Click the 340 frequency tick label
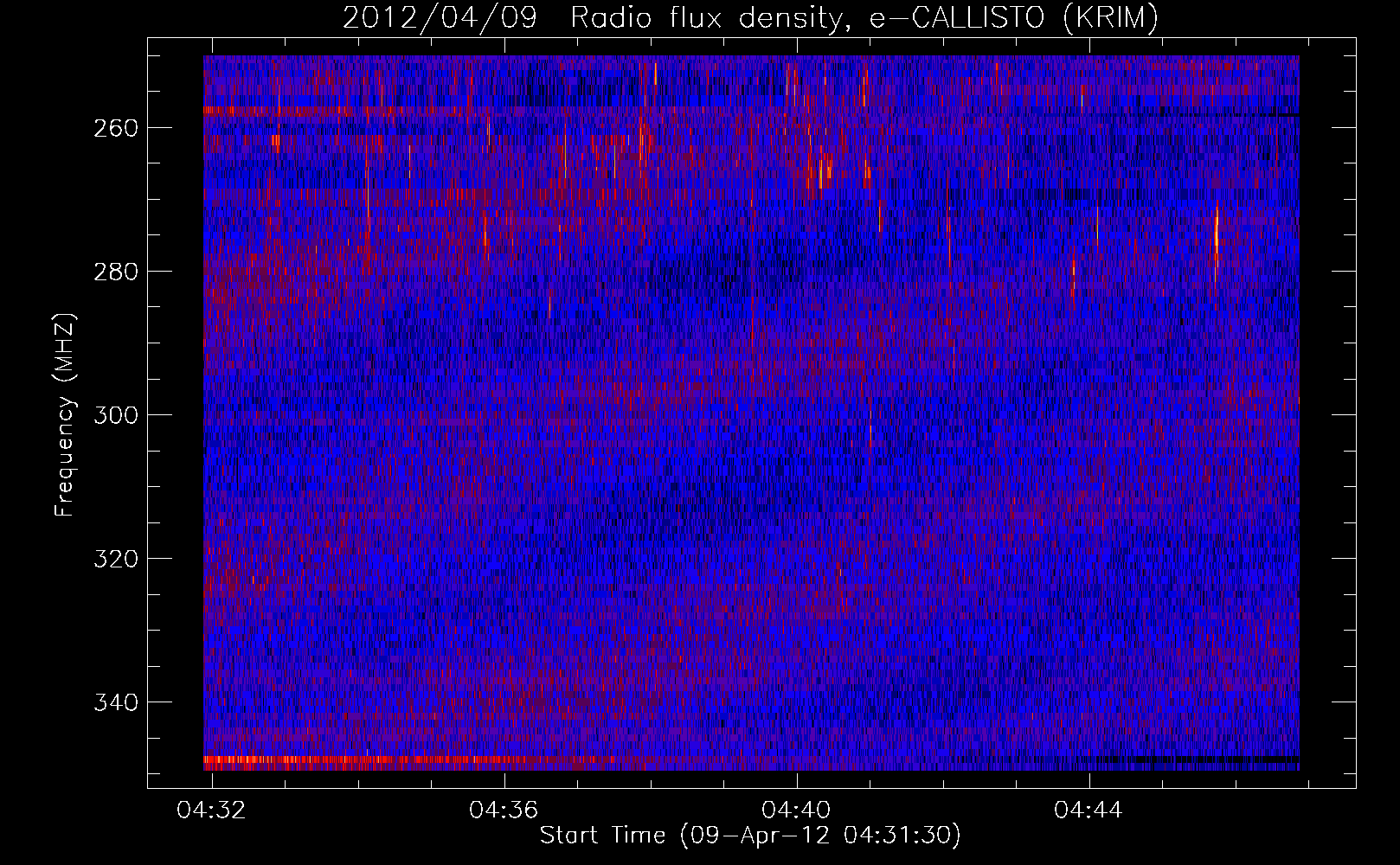The height and width of the screenshot is (865, 1400). [x=115, y=702]
